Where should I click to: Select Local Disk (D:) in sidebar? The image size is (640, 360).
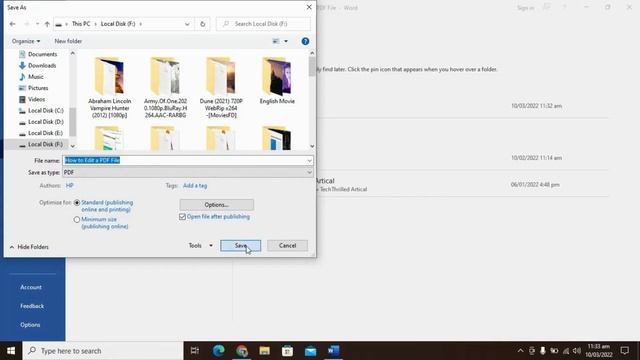[45, 122]
